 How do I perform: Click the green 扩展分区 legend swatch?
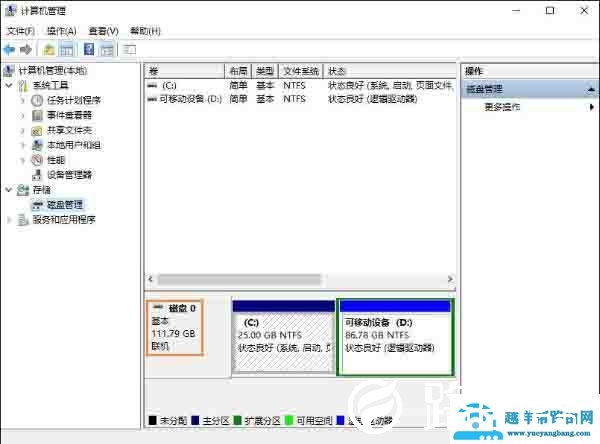click(x=237, y=420)
